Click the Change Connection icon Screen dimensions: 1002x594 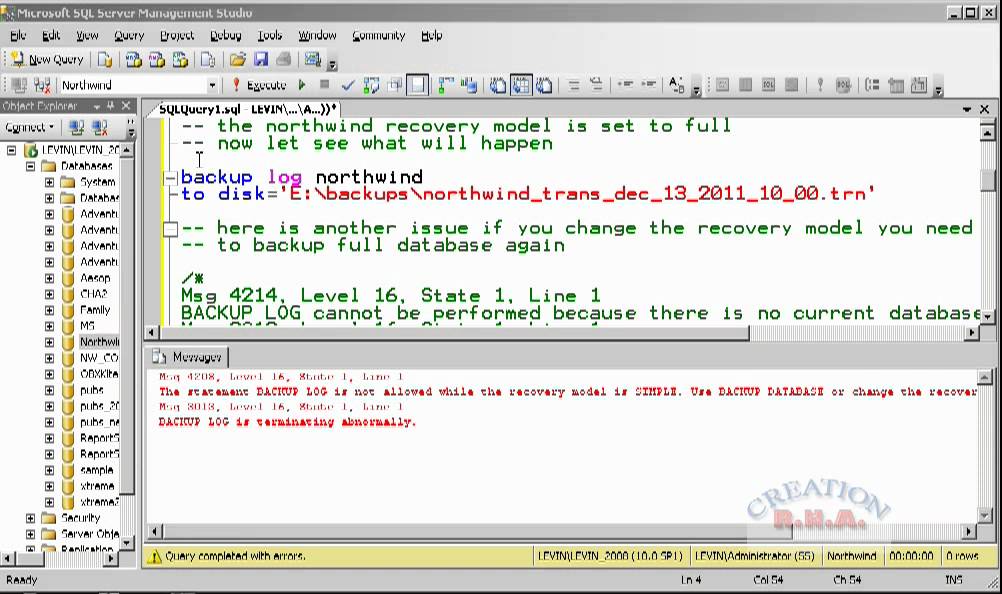[x=42, y=85]
